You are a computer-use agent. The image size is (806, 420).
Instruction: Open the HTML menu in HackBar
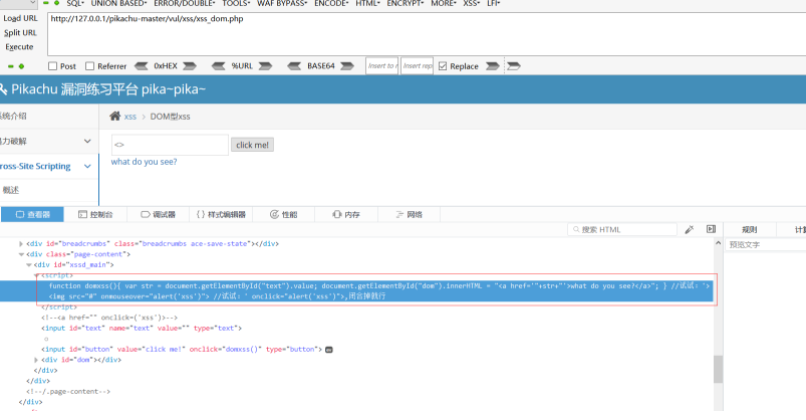pyautogui.click(x=368, y=4)
